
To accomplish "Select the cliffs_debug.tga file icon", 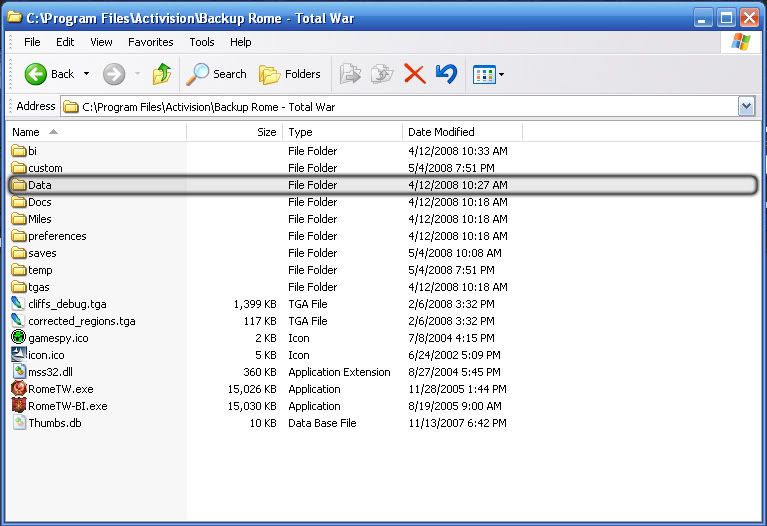I will click(18, 303).
